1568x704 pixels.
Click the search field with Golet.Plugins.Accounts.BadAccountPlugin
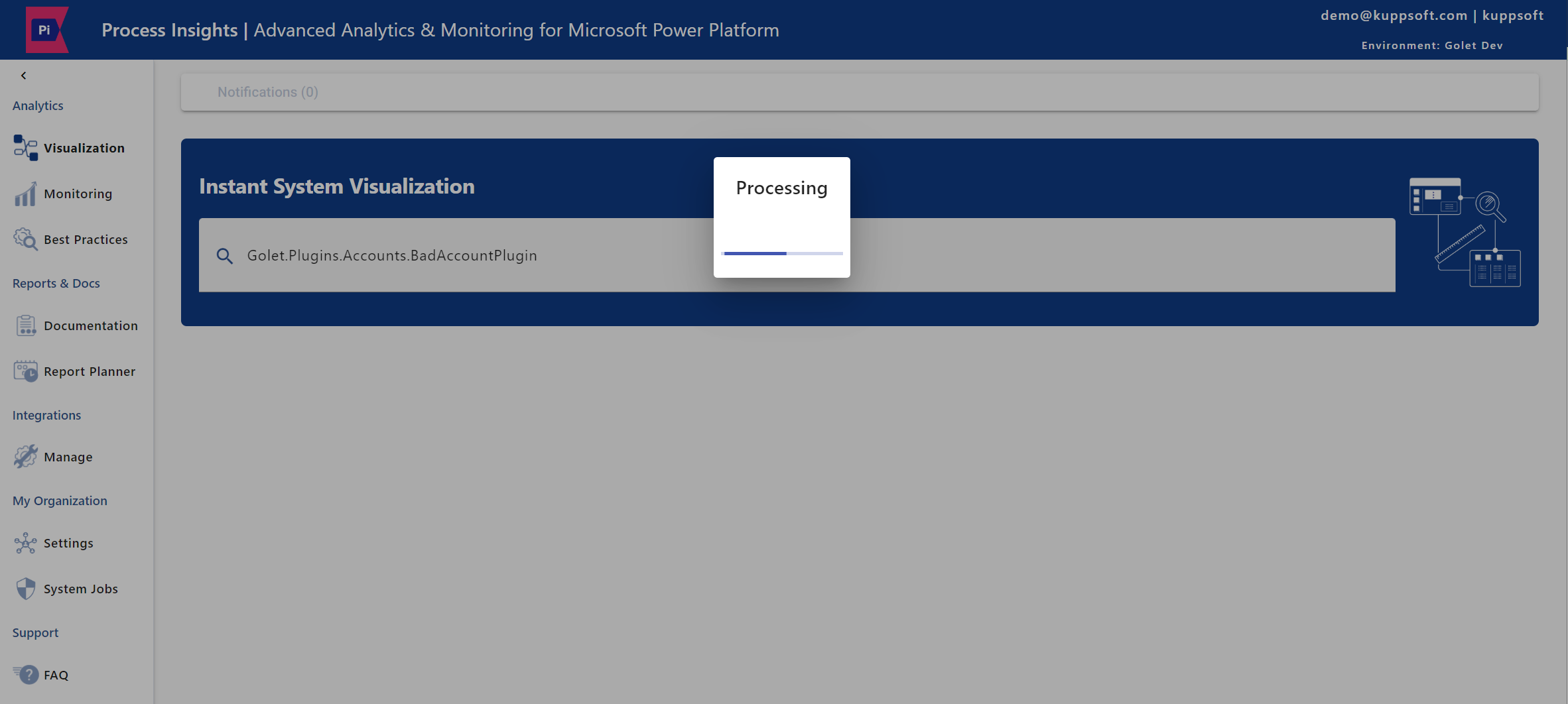797,255
